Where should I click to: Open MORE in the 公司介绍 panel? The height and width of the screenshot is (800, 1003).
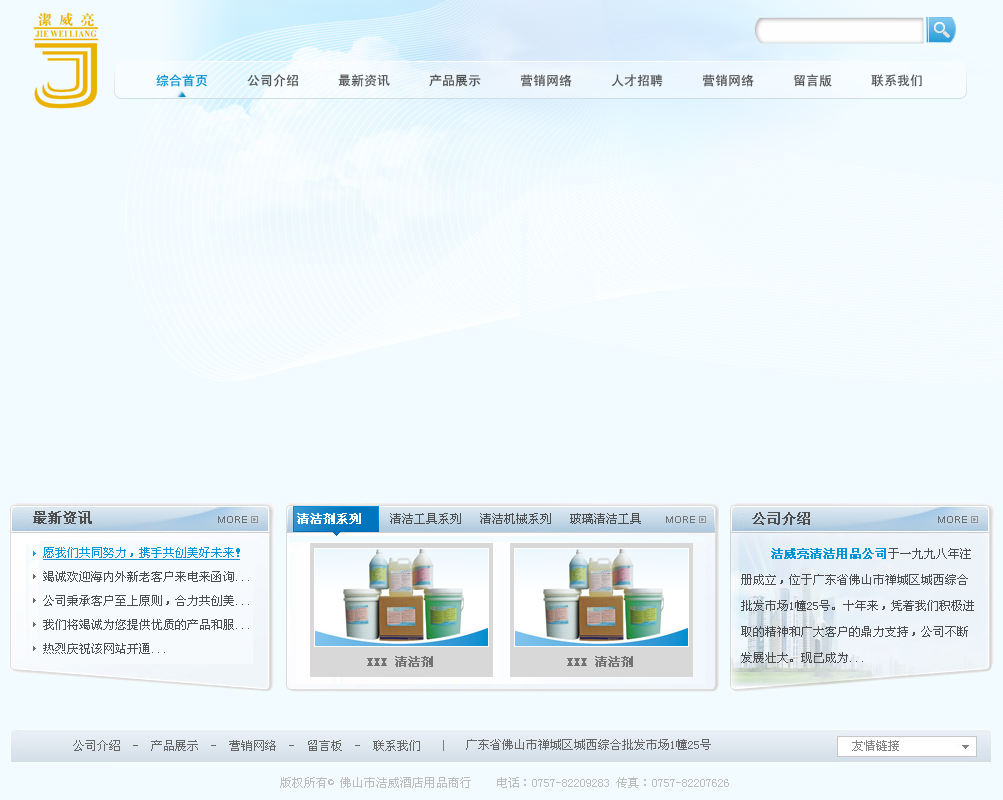(x=957, y=520)
